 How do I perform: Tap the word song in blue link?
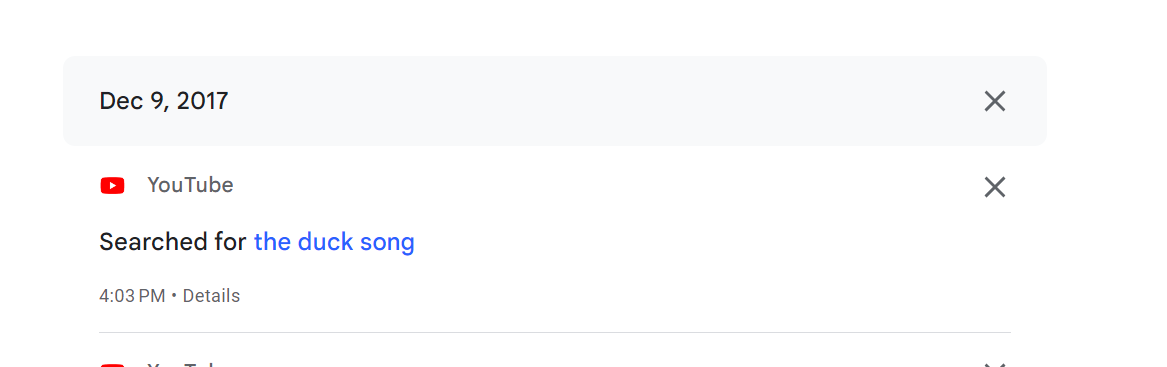(387, 243)
